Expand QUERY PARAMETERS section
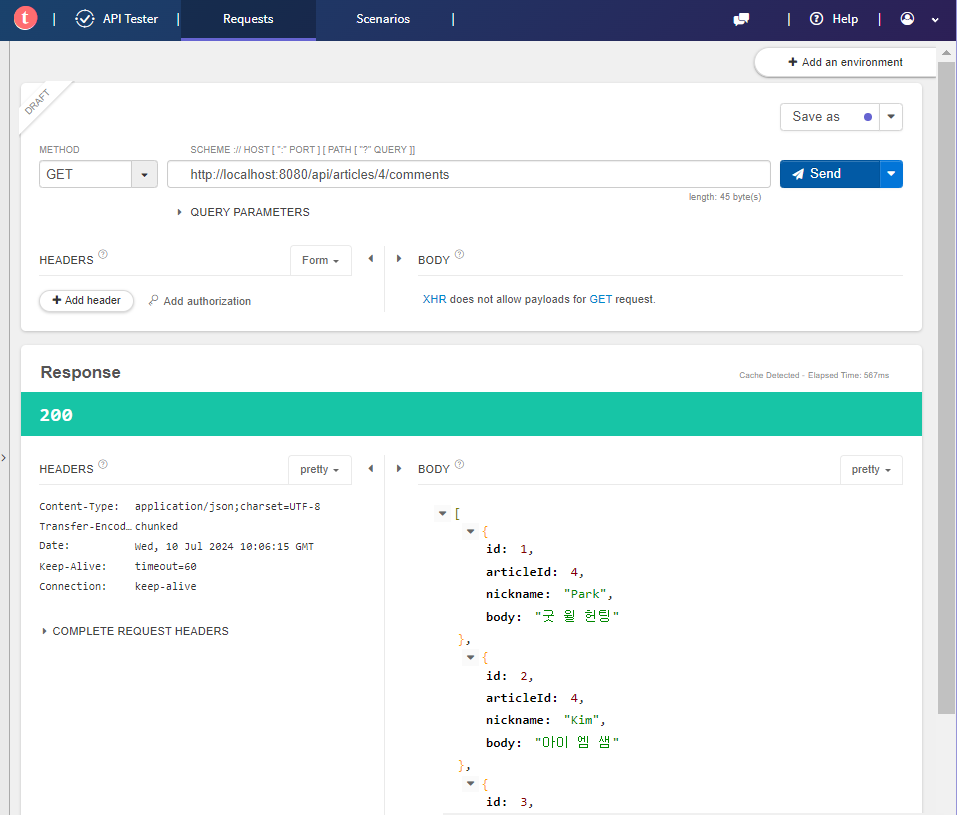 244,212
